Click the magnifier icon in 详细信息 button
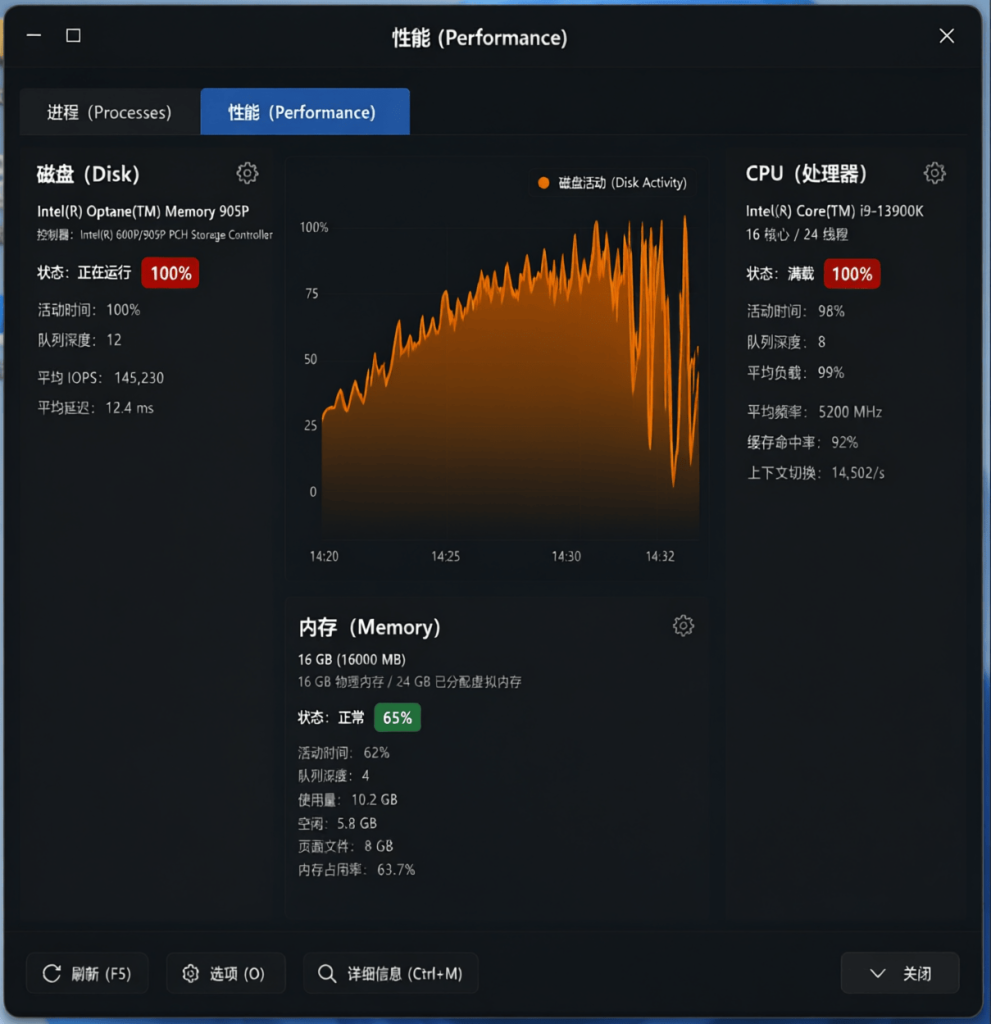 tap(327, 974)
